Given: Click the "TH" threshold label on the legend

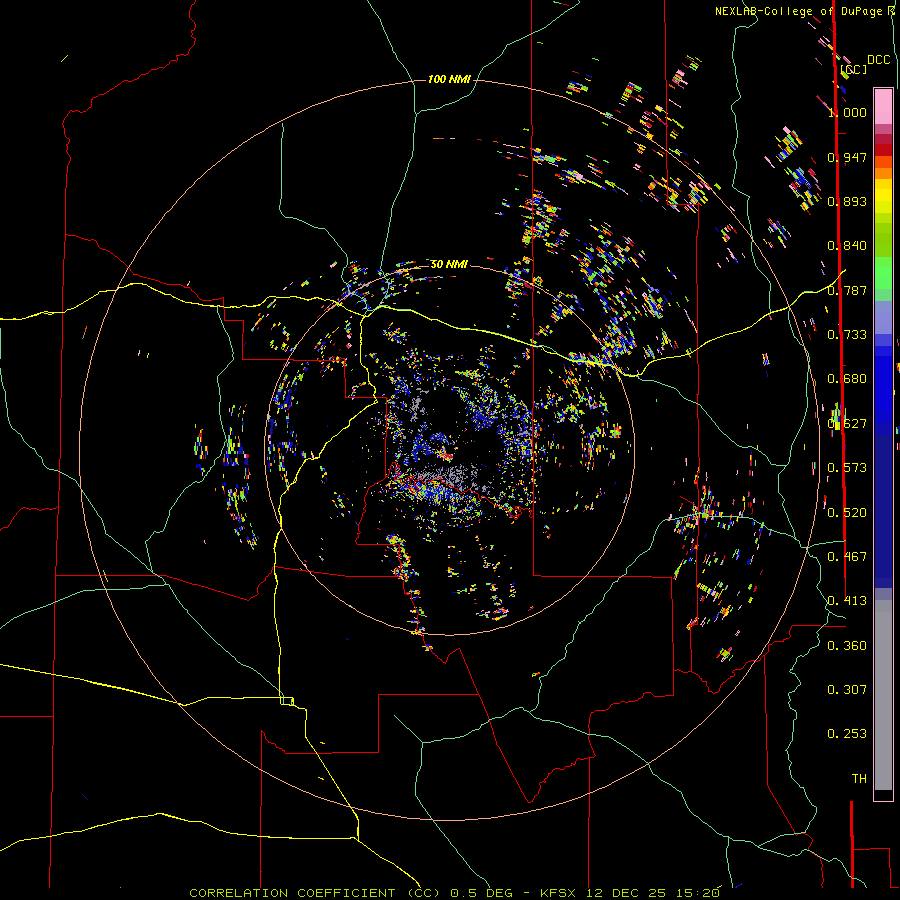Looking at the screenshot, I should pyautogui.click(x=859, y=779).
